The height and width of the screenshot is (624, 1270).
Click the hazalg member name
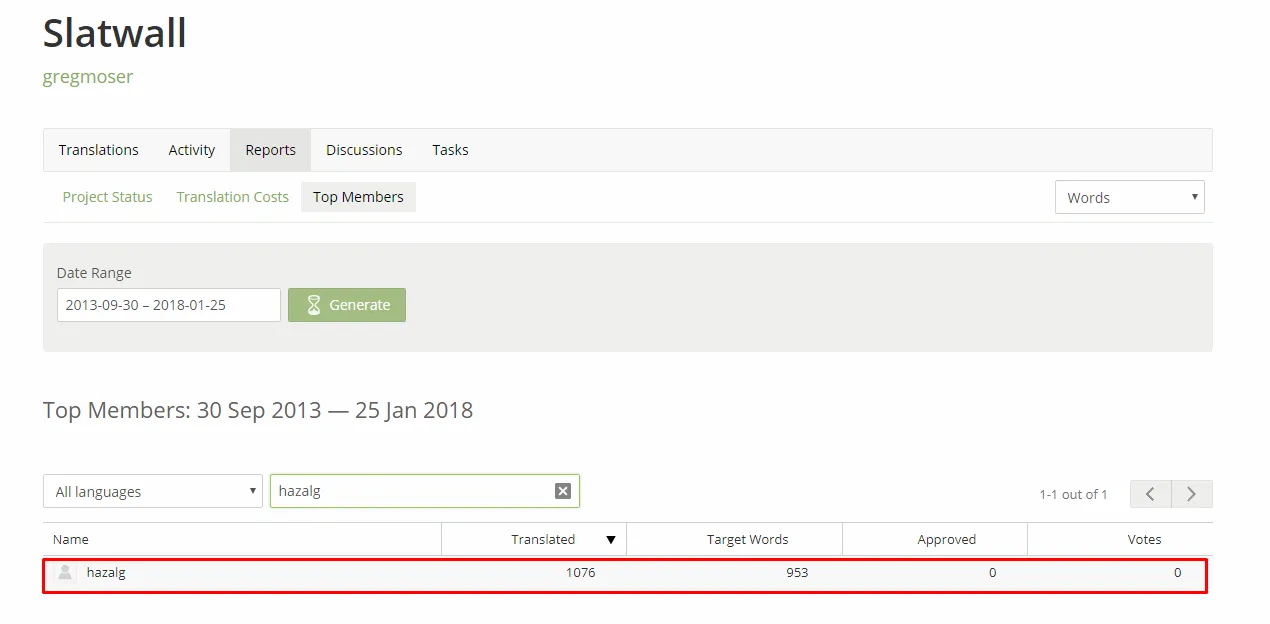(106, 573)
